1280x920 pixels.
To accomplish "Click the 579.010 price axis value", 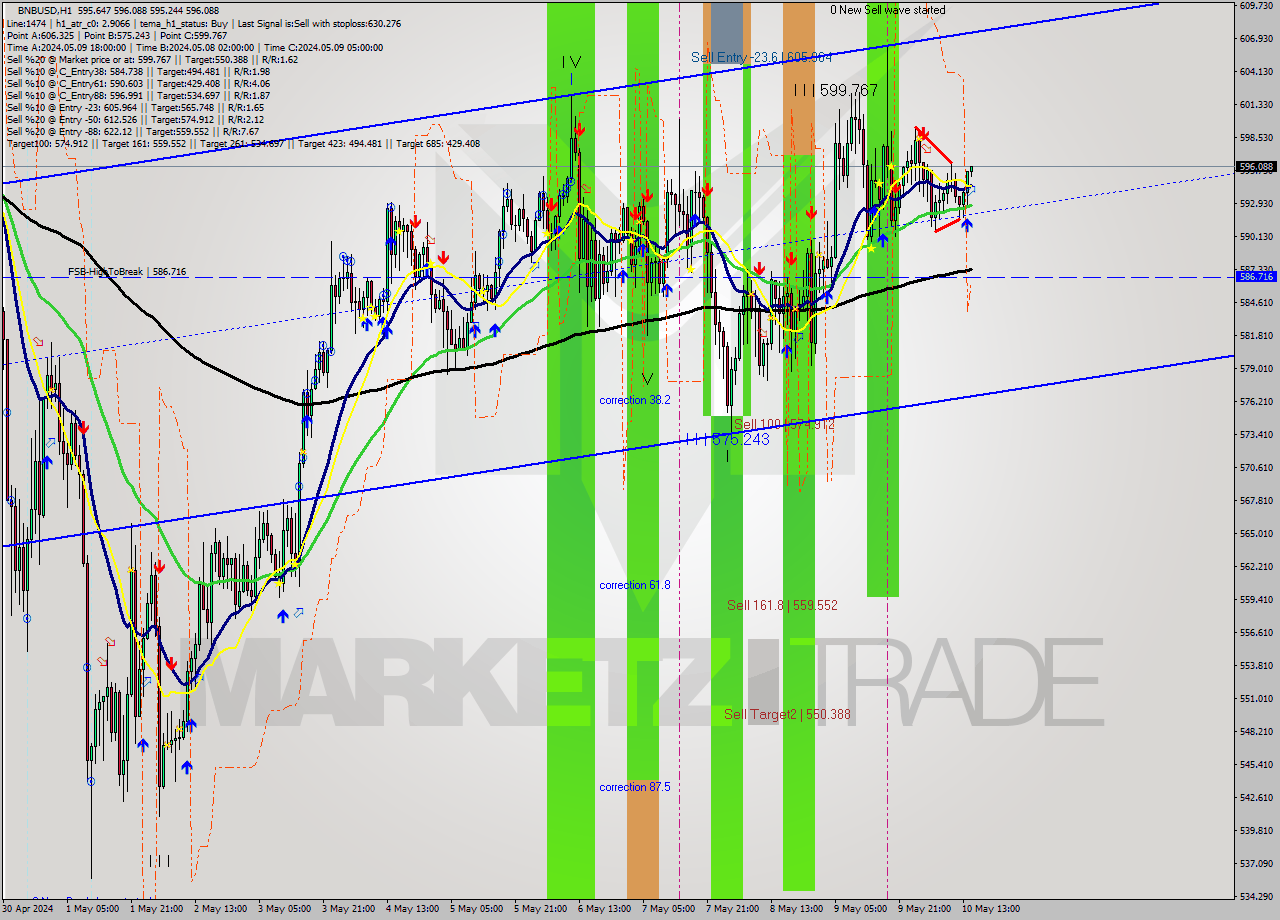I will (x=1255, y=368).
